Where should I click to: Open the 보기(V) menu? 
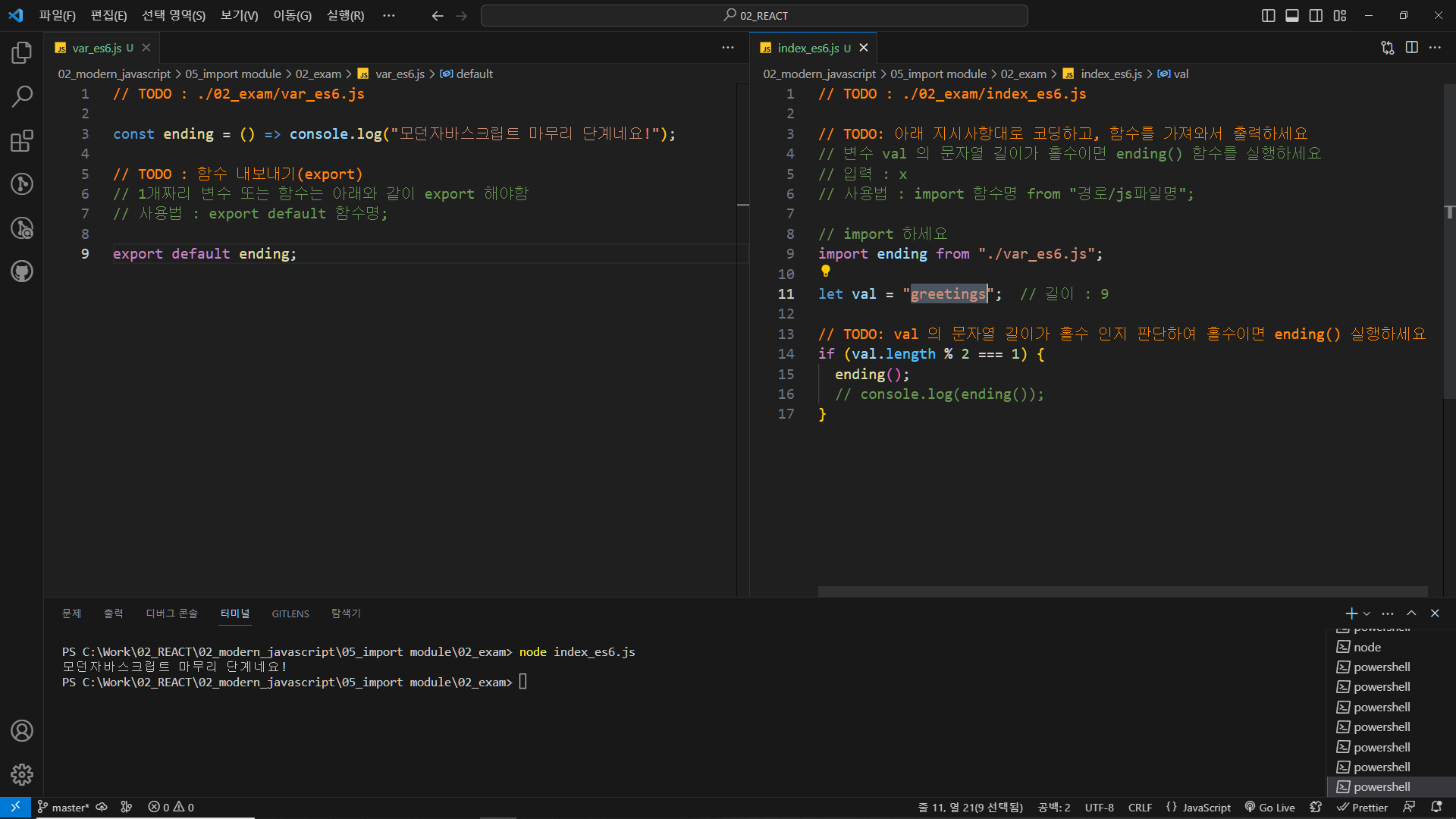(239, 16)
